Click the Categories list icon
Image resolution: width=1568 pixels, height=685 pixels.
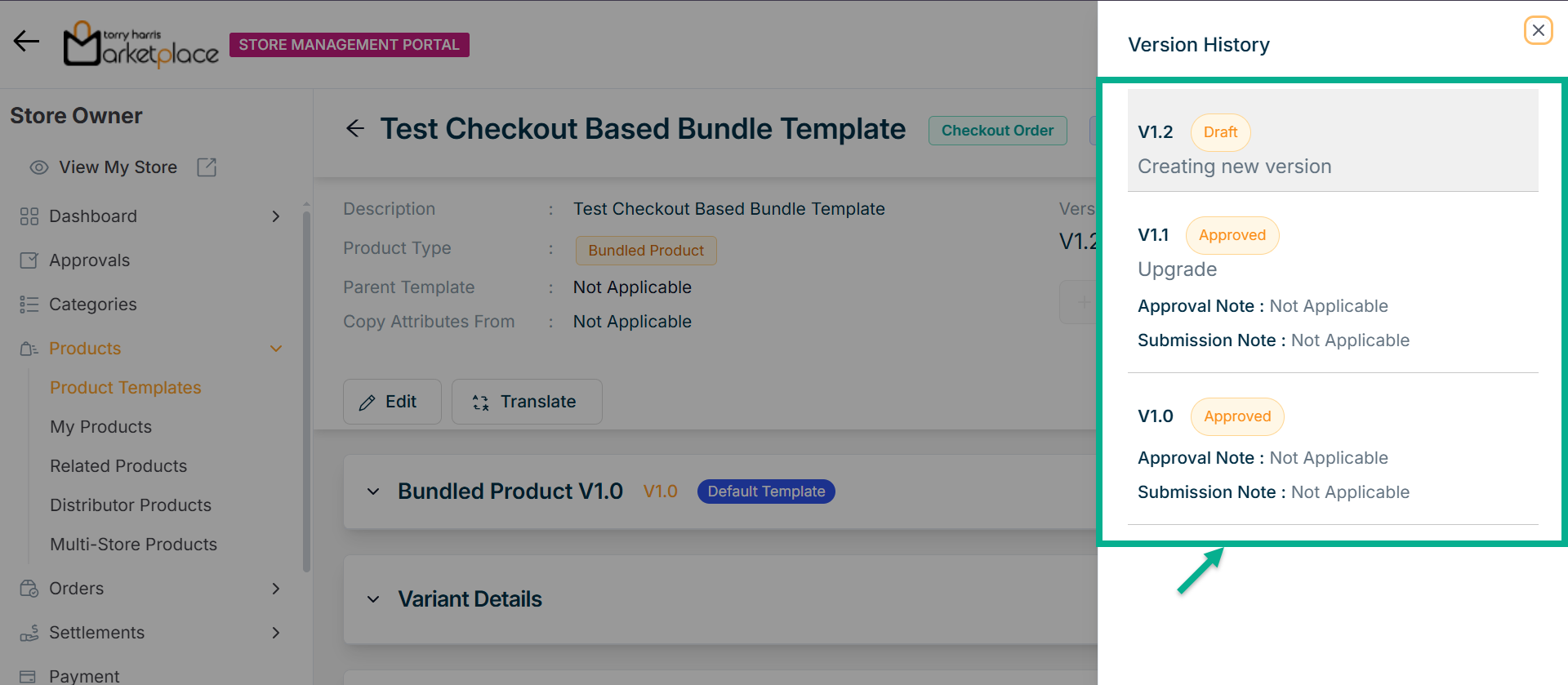(x=29, y=305)
